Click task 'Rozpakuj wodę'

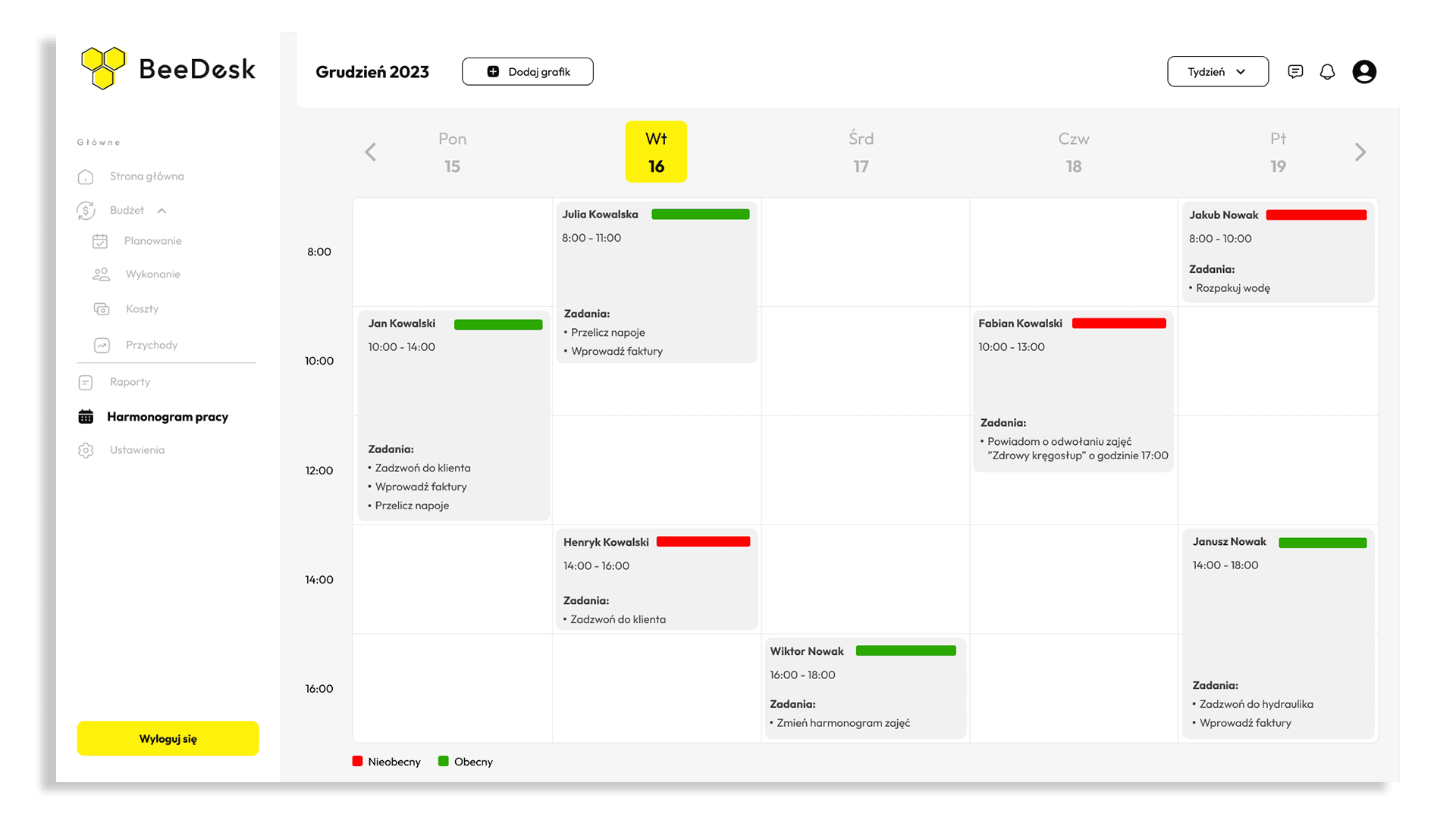click(1233, 288)
